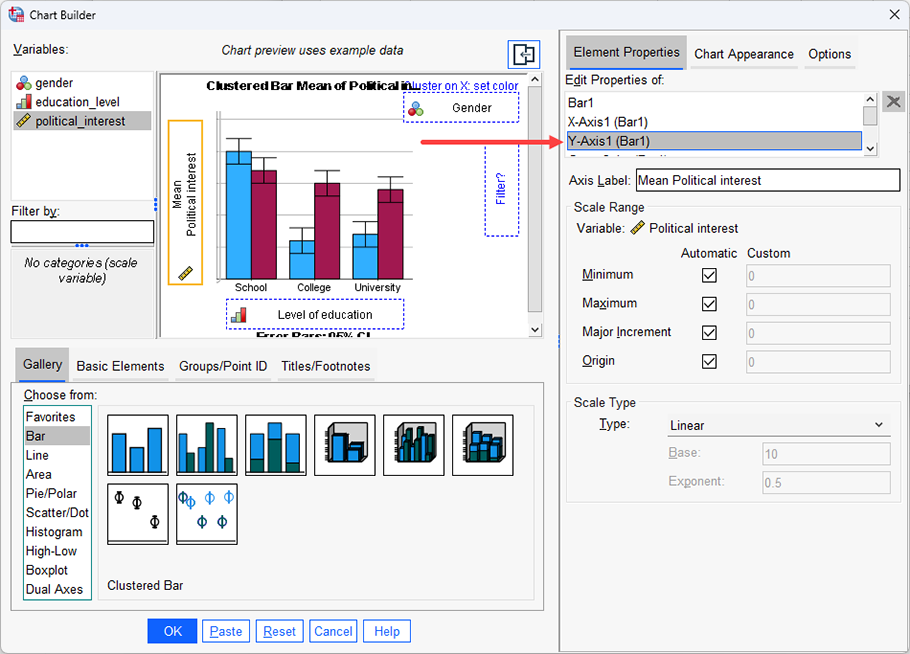
Task: Select the education_level ordinal variable icon
Action: click(24, 102)
